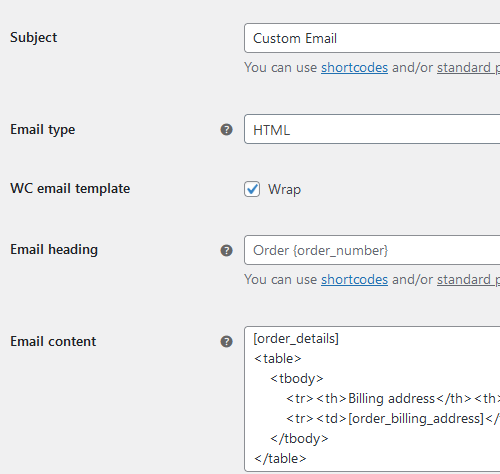Click the Wrap label text
Viewport: 500px width, 474px height.
tap(284, 190)
